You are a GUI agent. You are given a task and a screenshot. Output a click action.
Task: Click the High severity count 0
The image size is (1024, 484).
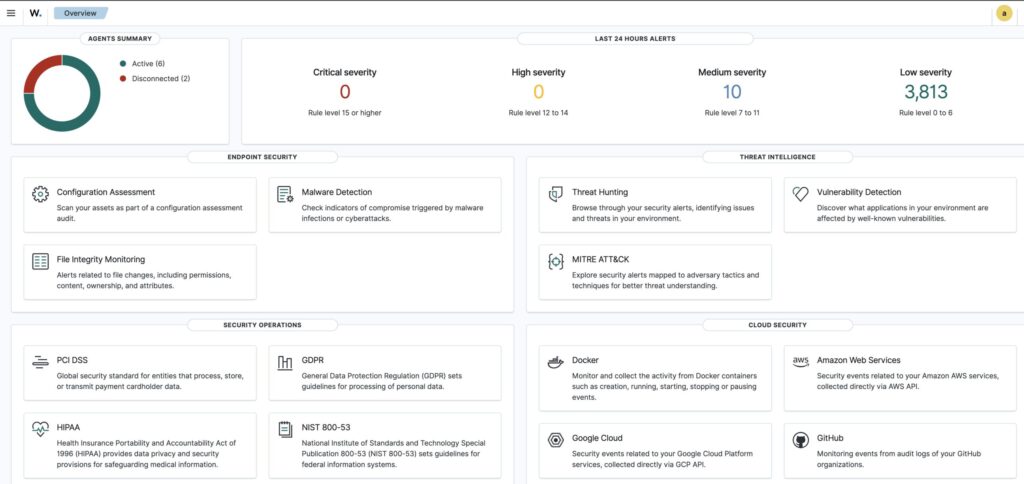click(538, 92)
